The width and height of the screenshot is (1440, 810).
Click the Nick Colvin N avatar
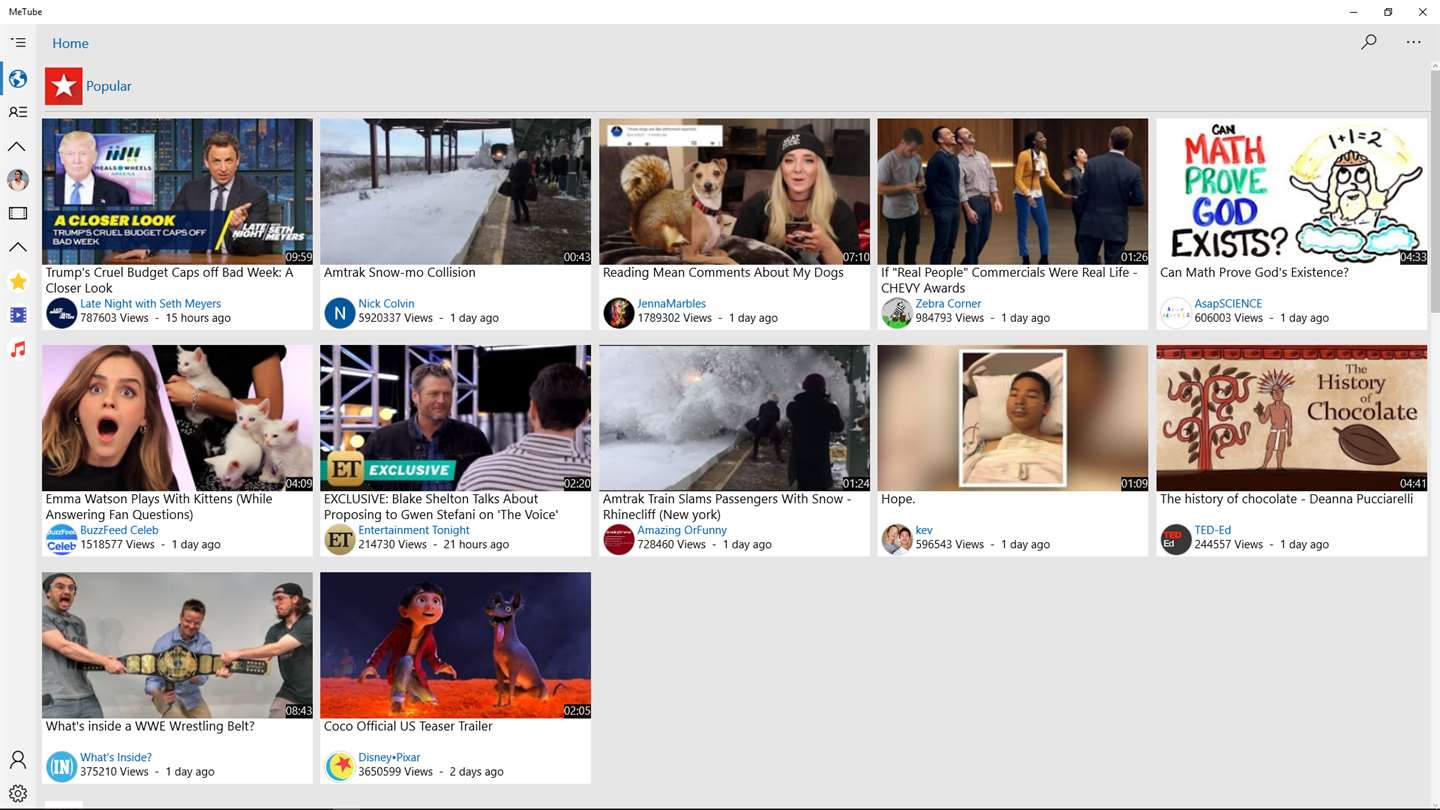pyautogui.click(x=340, y=313)
